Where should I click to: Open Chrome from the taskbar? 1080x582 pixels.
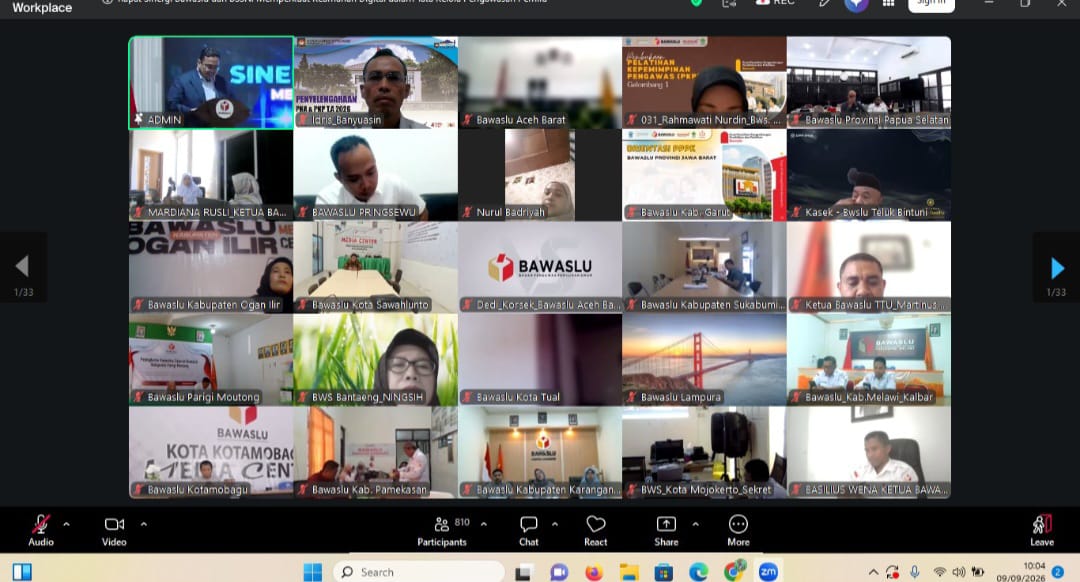[x=734, y=571]
